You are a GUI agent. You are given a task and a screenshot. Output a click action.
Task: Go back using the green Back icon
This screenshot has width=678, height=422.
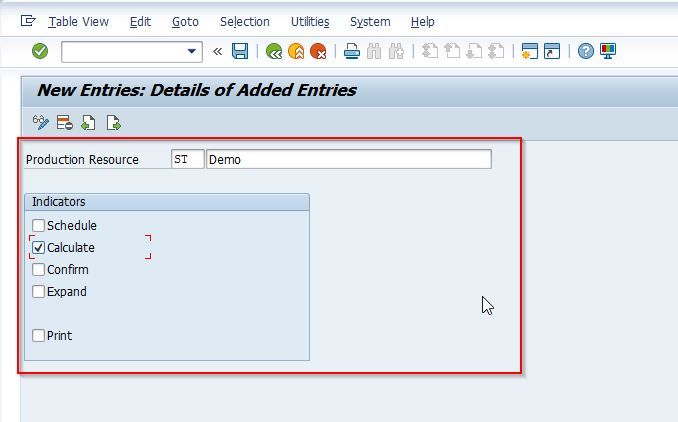pyautogui.click(x=274, y=51)
